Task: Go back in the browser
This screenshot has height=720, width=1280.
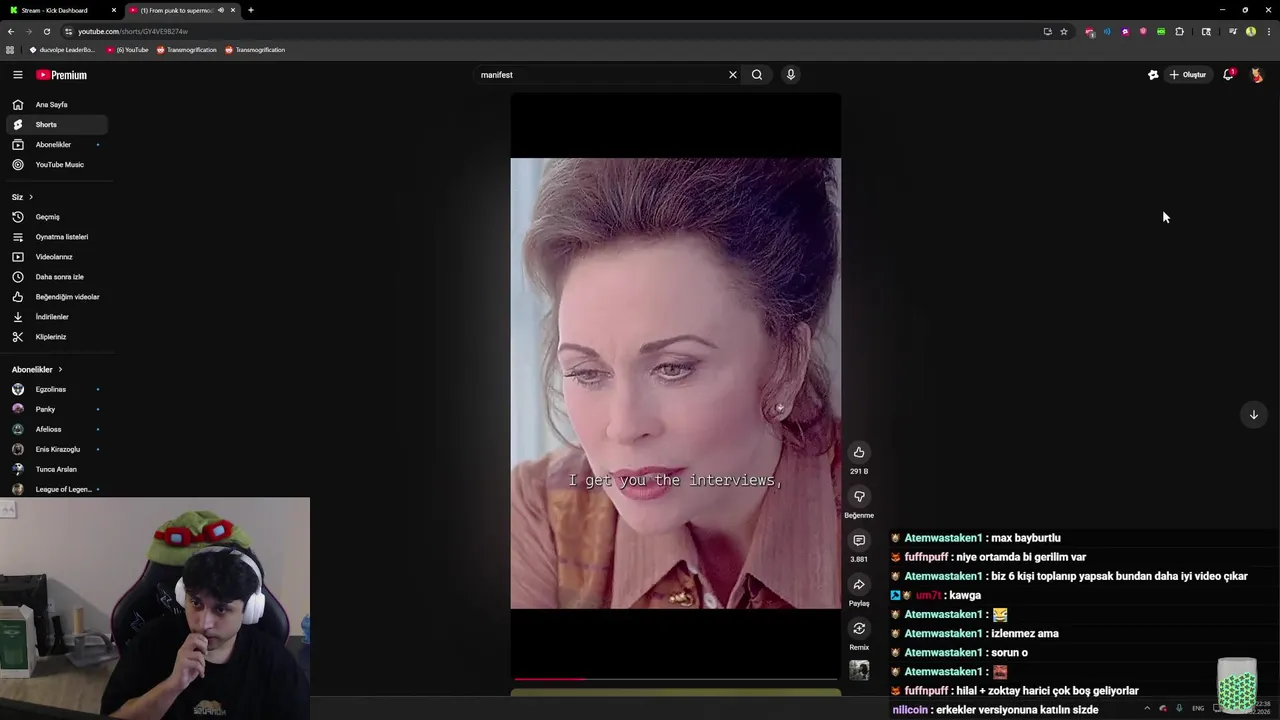Action: click(11, 31)
